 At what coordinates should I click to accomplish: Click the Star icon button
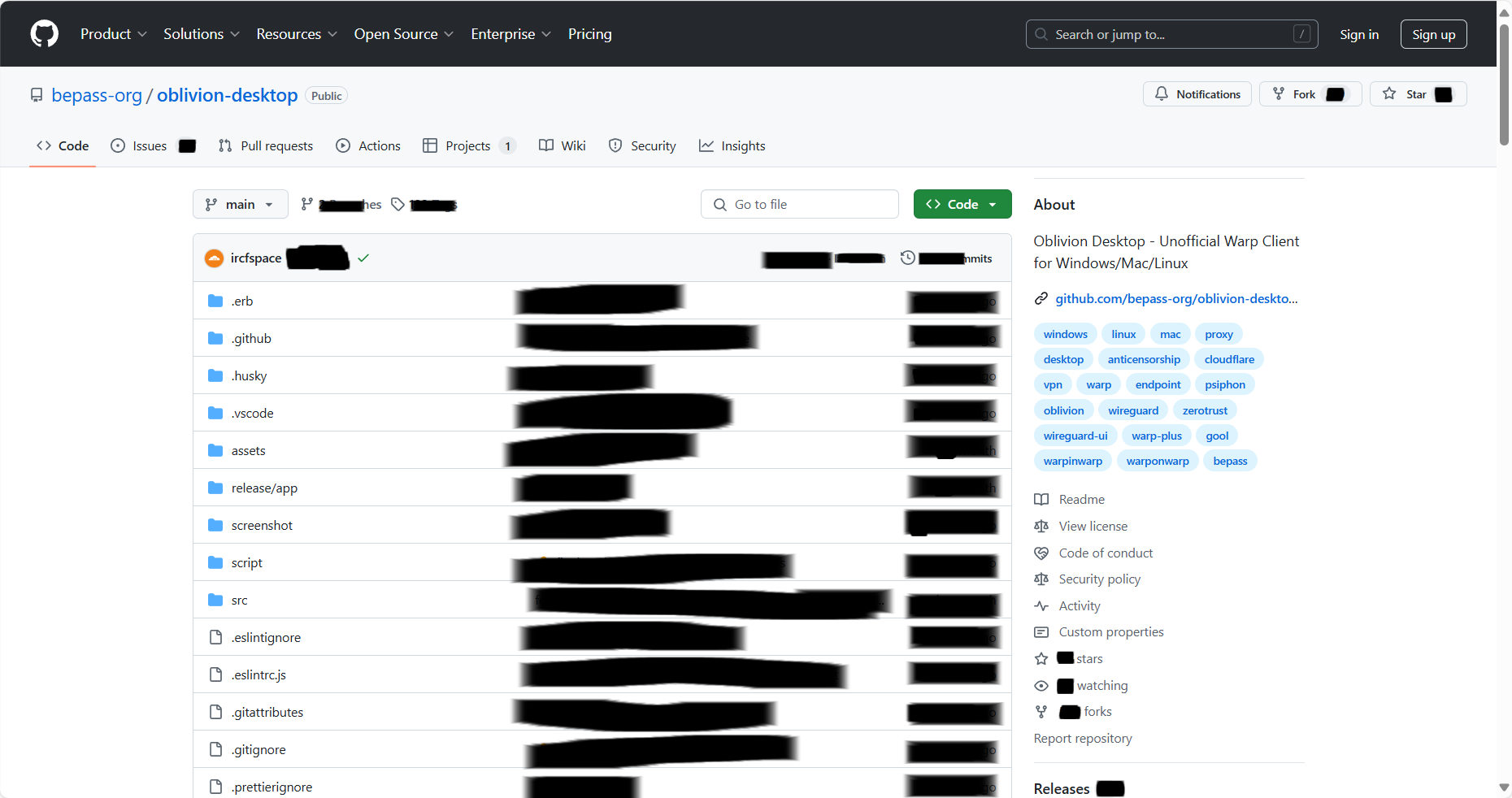pyautogui.click(x=1389, y=94)
